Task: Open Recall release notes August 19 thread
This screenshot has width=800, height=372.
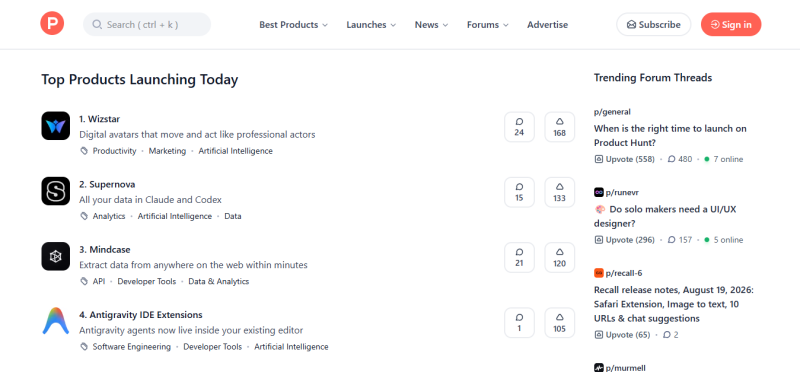Action: pyautogui.click(x=673, y=304)
